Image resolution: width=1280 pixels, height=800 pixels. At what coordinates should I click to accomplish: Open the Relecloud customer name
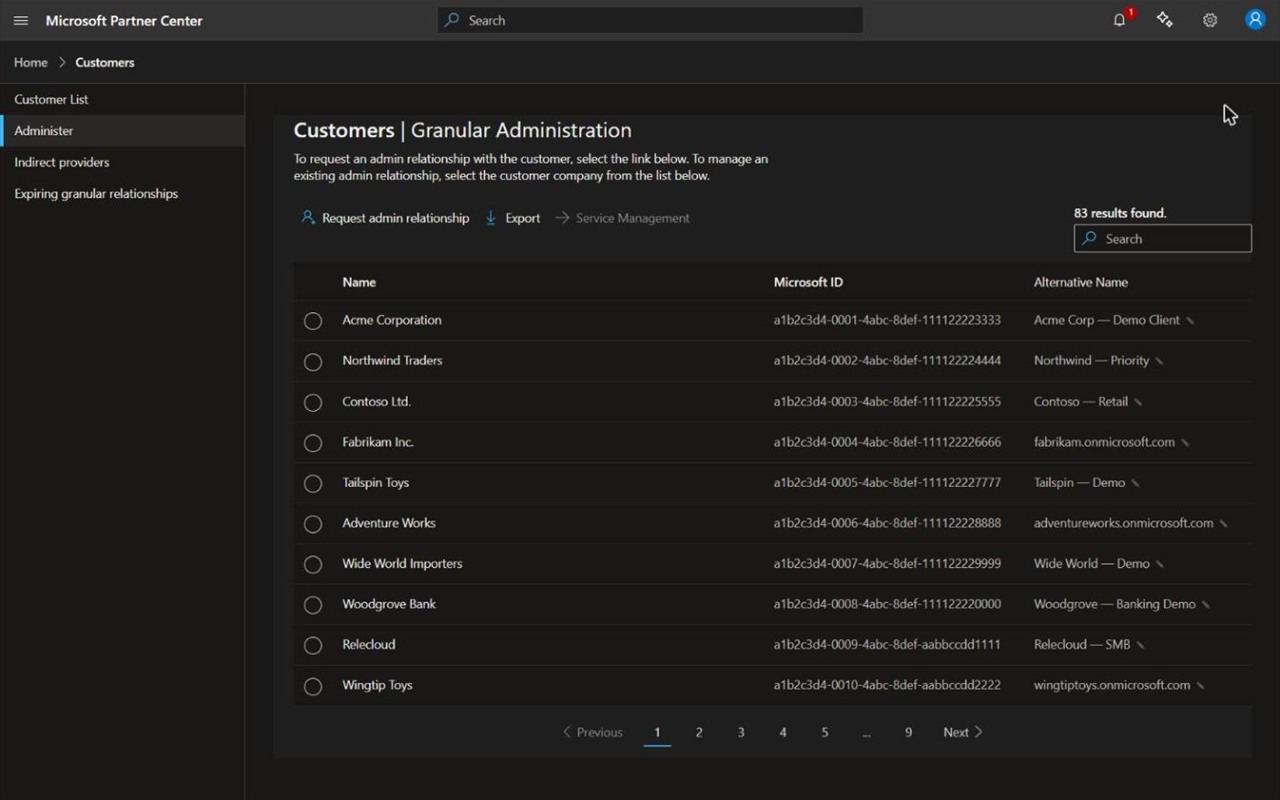click(x=369, y=644)
